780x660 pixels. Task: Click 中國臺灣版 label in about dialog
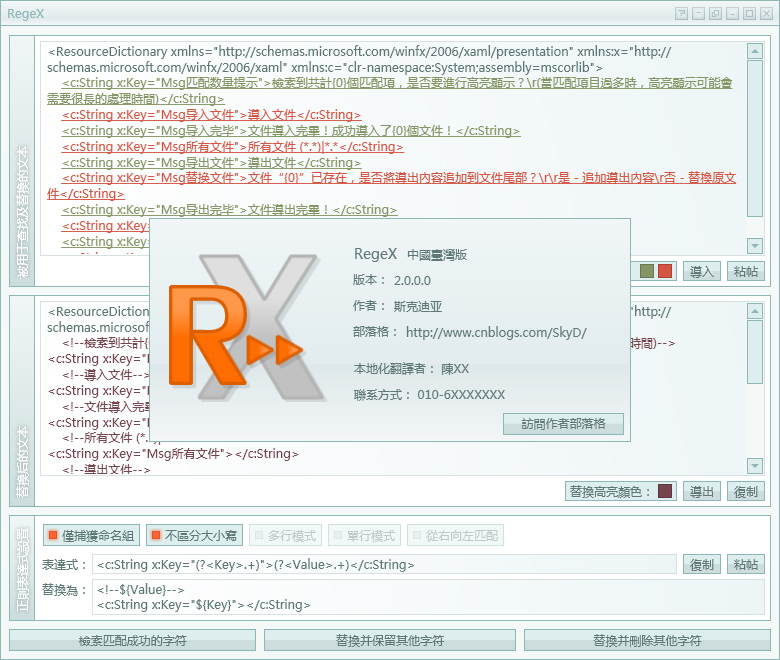click(437, 255)
